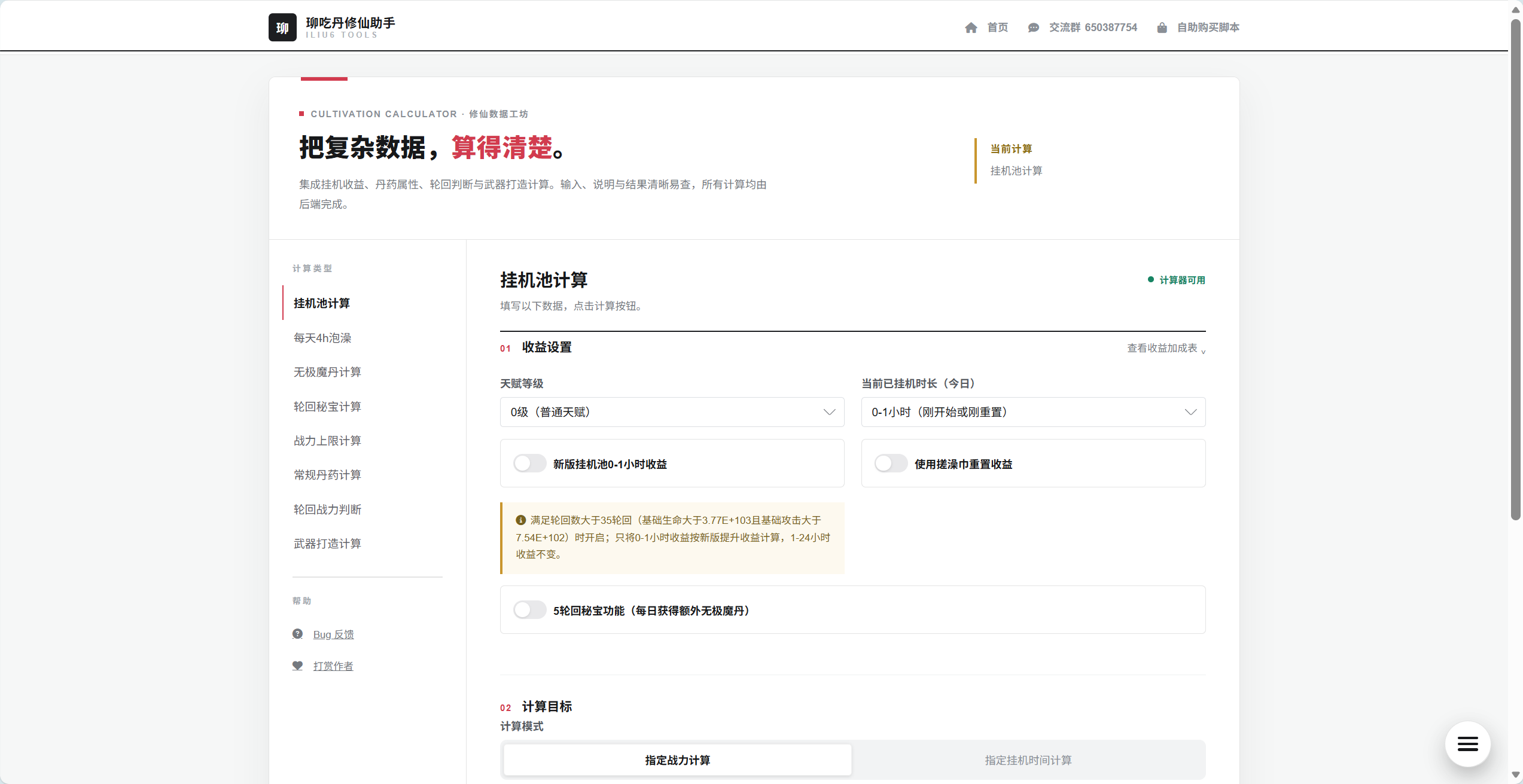Image resolution: width=1523 pixels, height=784 pixels.
Task: Click the 挂机池计算 main heading
Action: coord(544,280)
